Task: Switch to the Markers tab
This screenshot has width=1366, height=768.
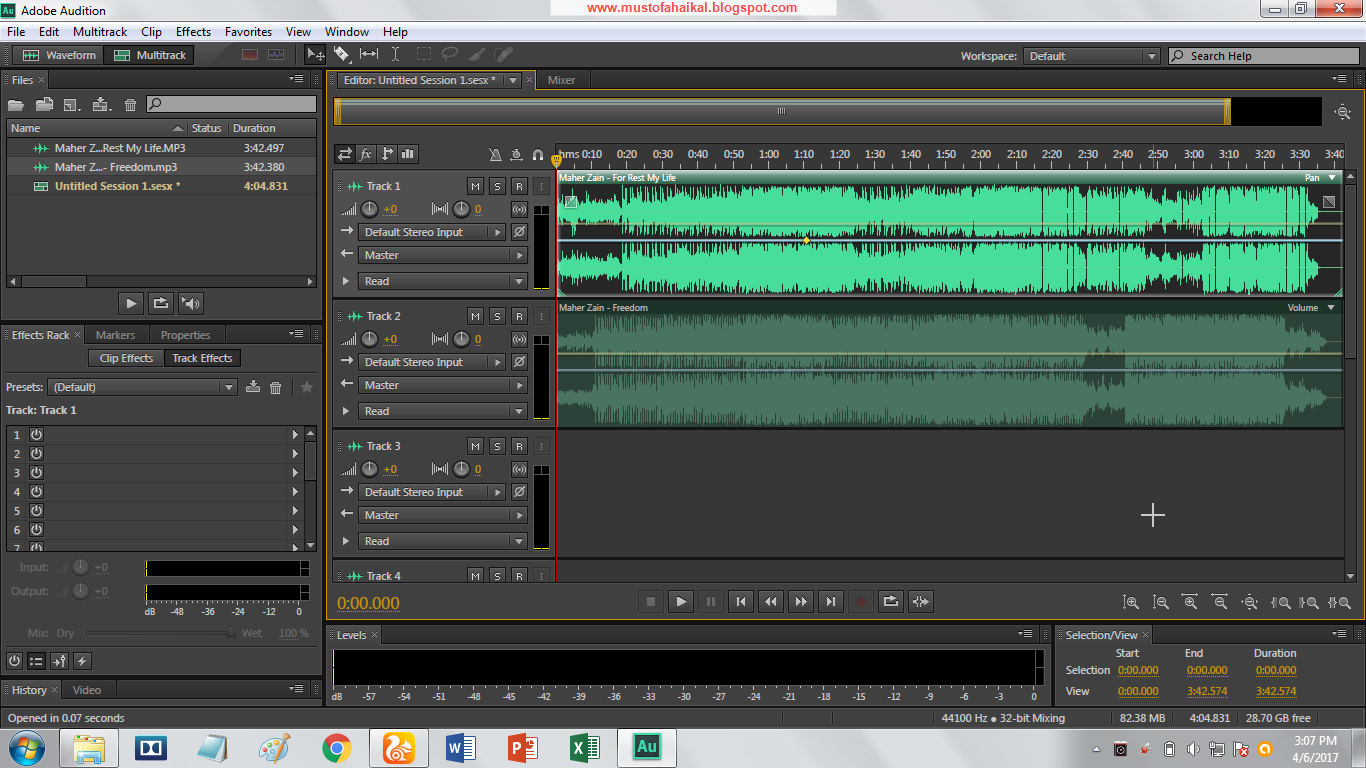Action: tap(115, 335)
